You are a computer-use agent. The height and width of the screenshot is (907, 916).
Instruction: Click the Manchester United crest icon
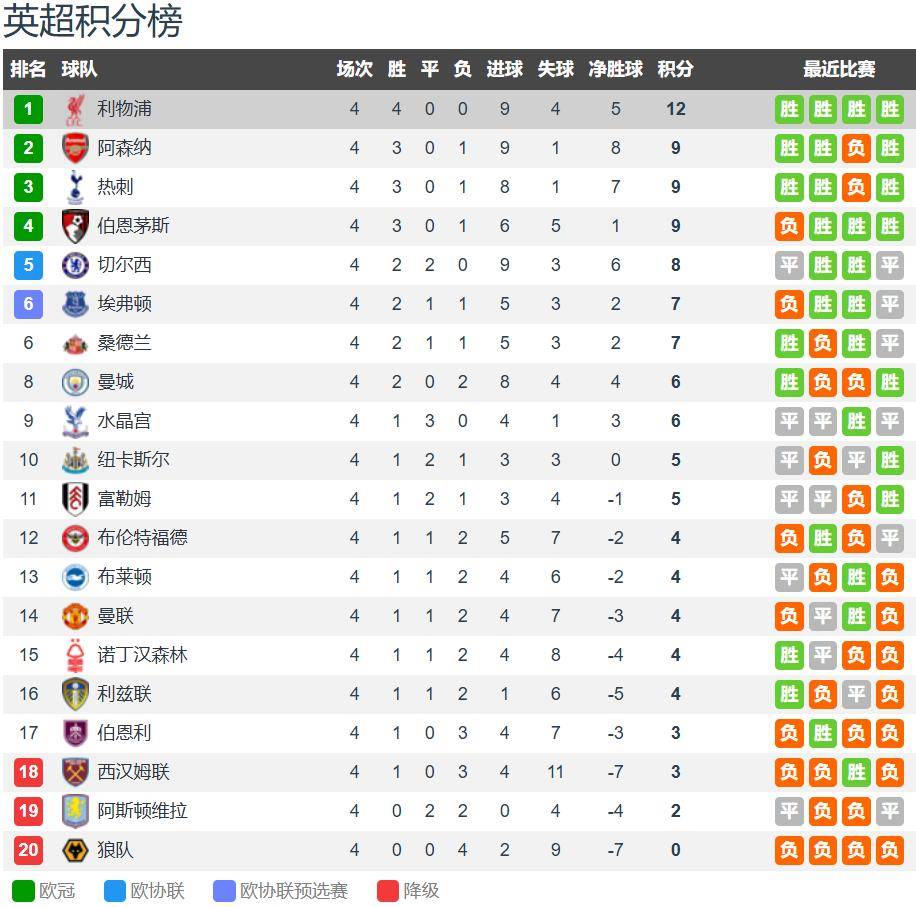point(76,616)
